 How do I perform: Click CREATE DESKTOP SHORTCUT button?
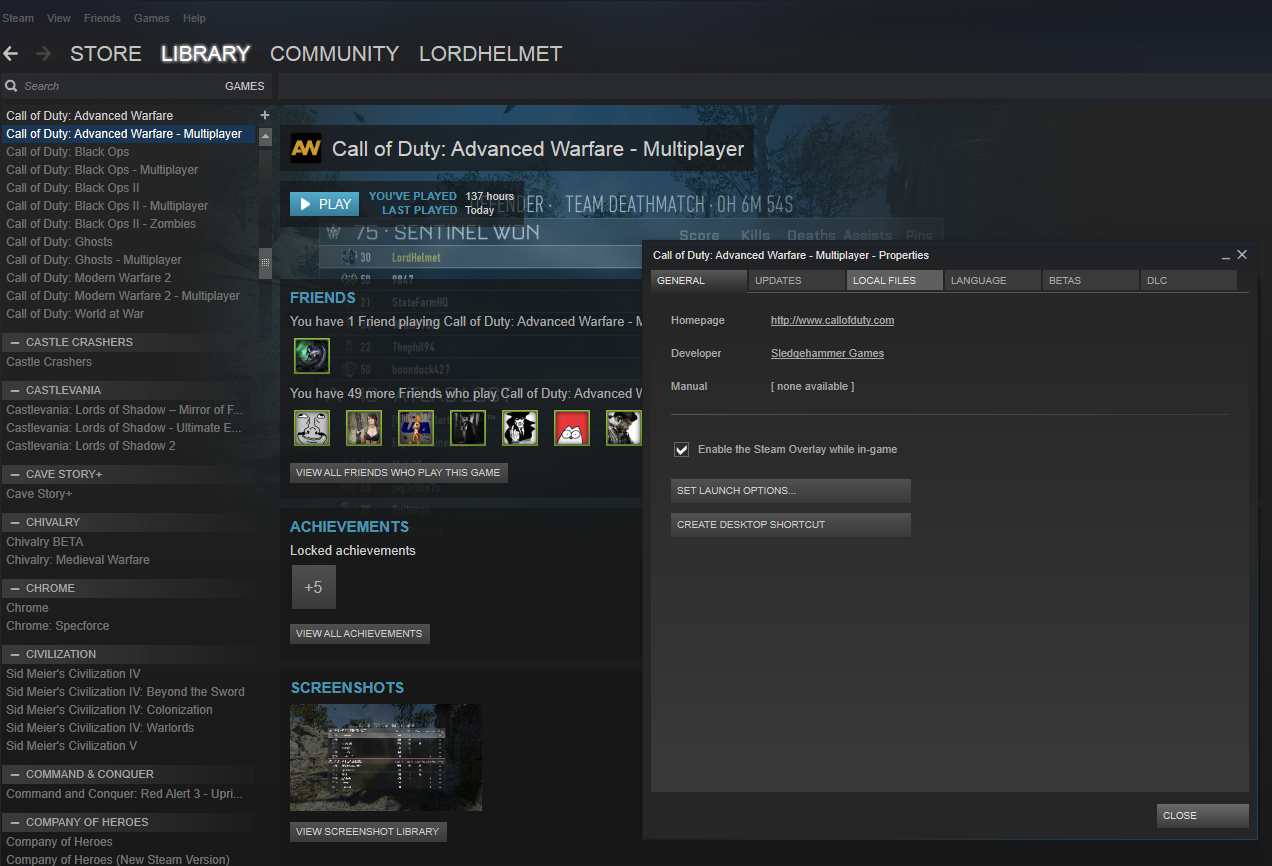(x=791, y=525)
